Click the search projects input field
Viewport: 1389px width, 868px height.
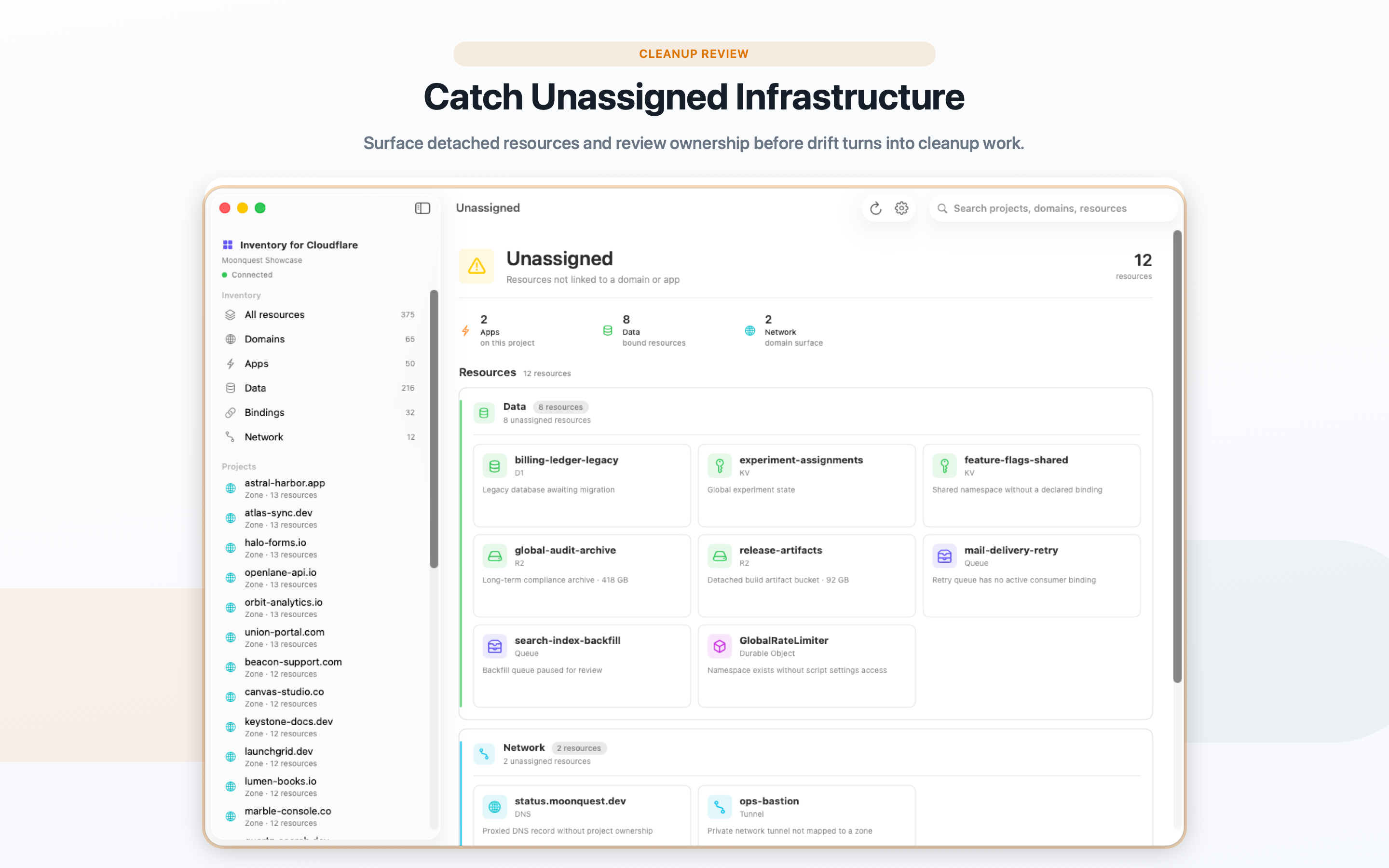1053,208
